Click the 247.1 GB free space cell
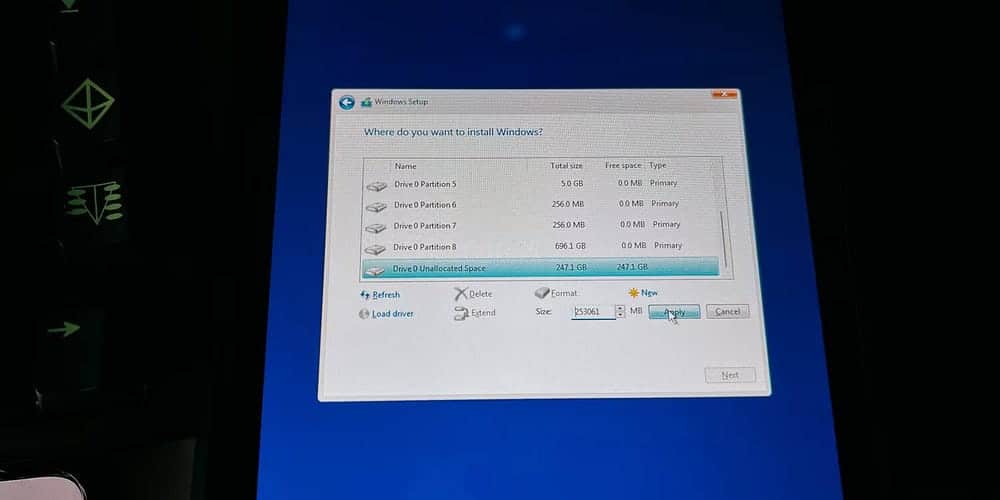1000x500 pixels. click(632, 267)
